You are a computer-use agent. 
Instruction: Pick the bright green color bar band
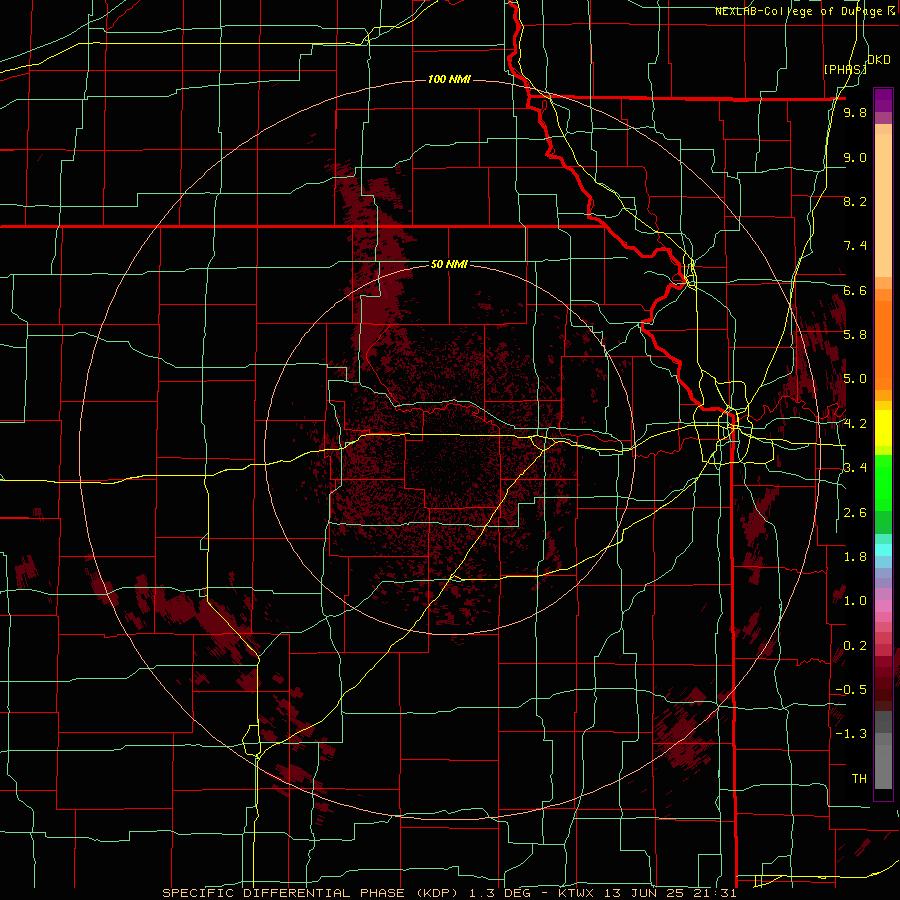(883, 483)
